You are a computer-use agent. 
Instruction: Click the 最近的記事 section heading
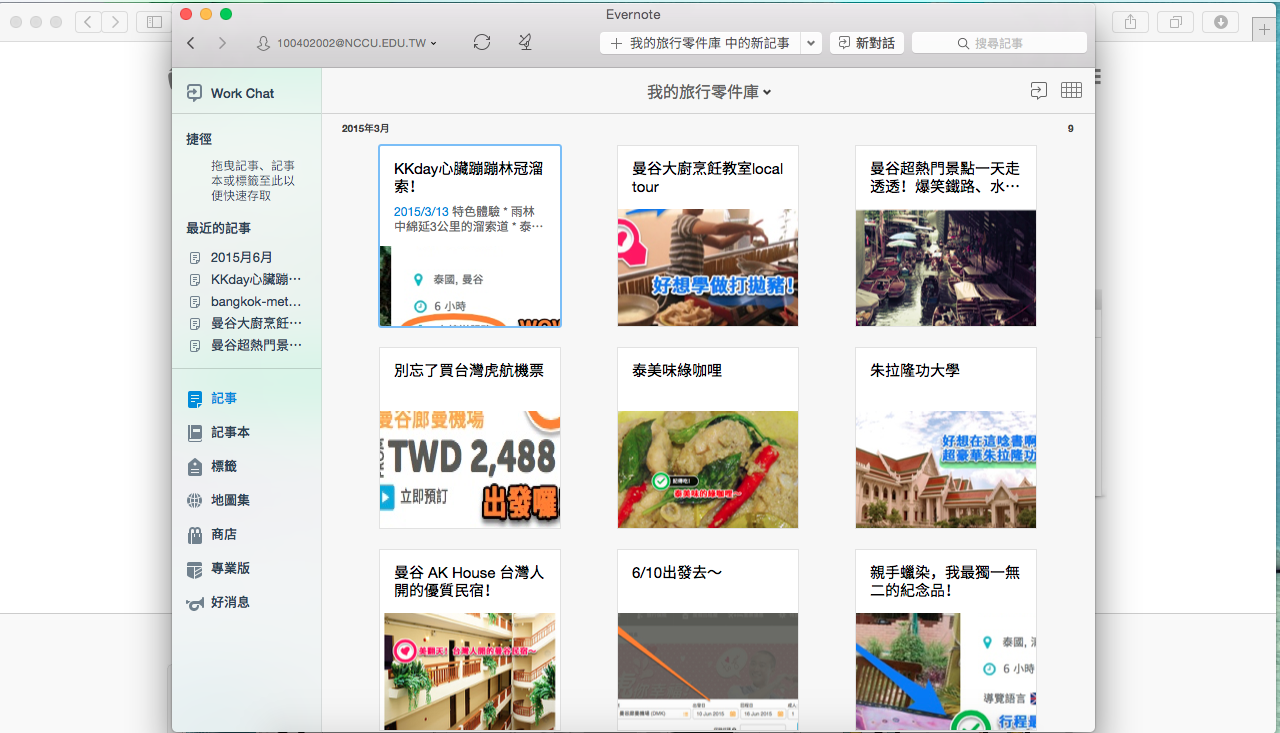pyautogui.click(x=219, y=228)
